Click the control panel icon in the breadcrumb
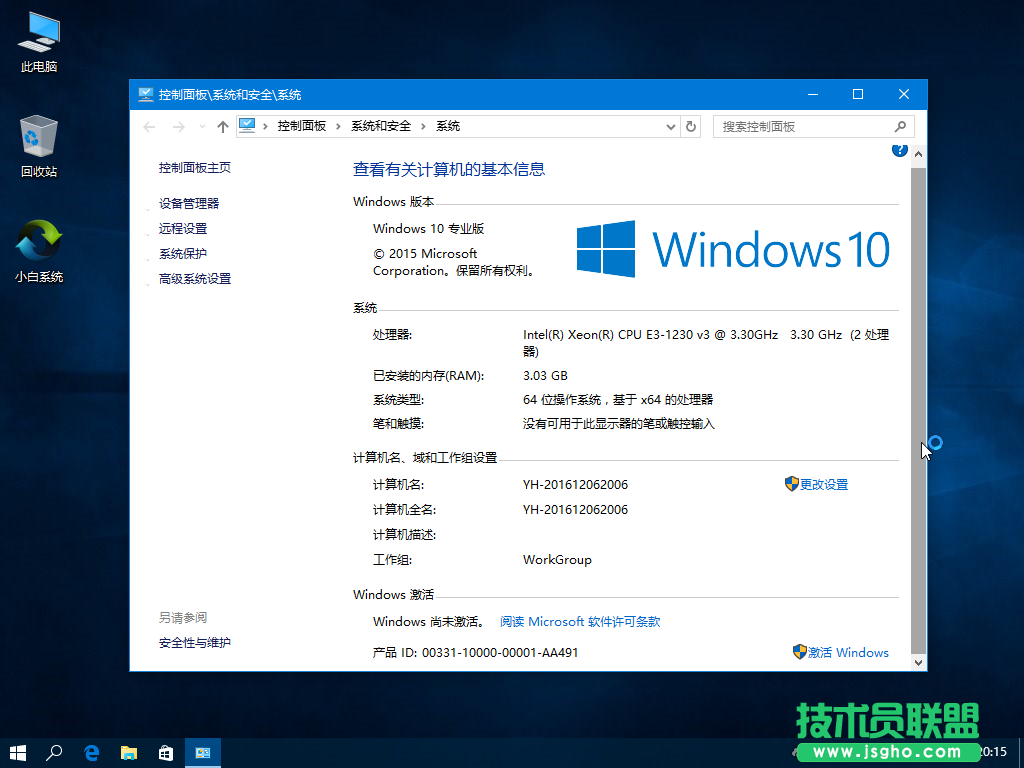 [x=246, y=126]
